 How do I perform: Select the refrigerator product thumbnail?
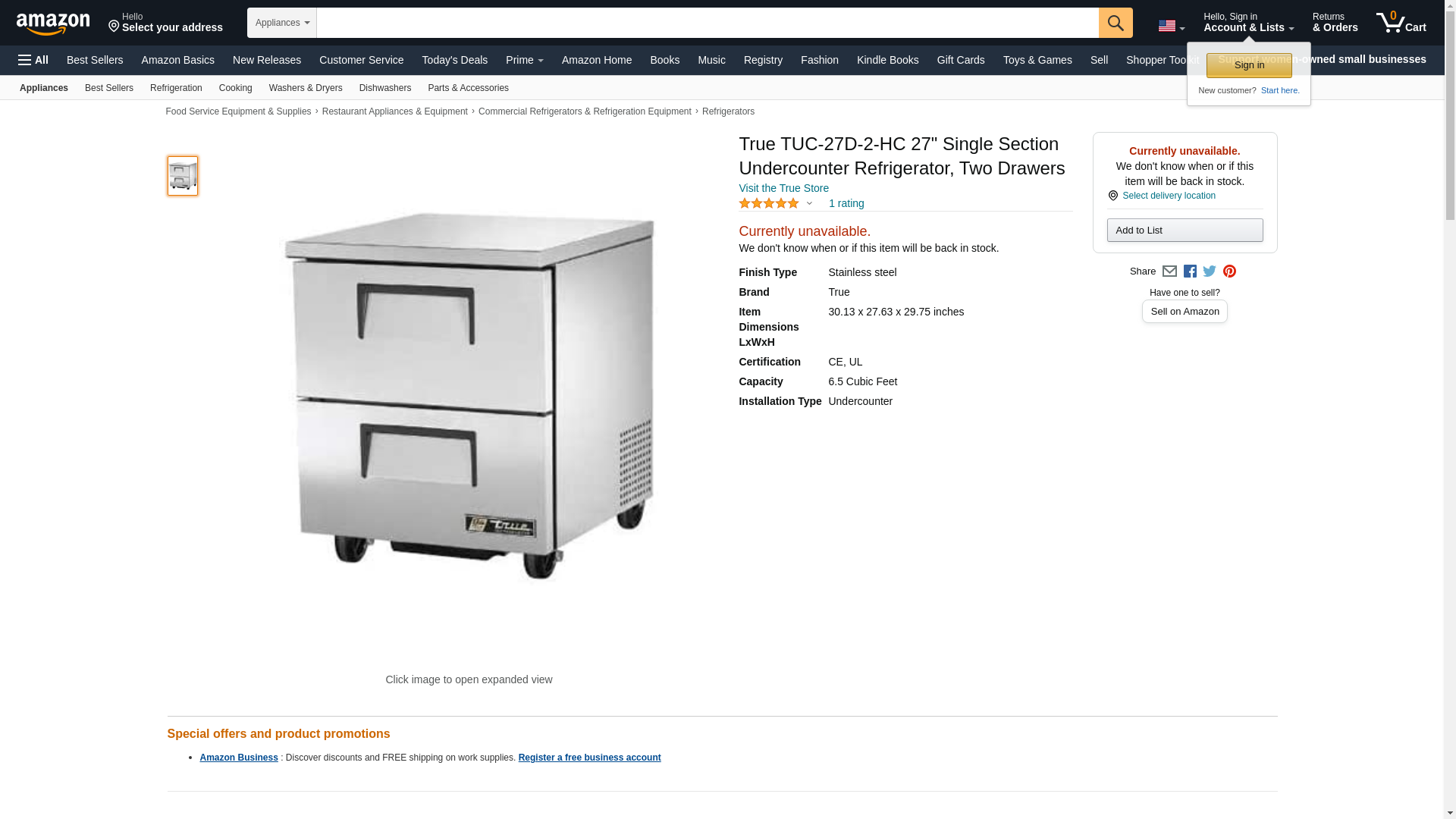pos(183,176)
